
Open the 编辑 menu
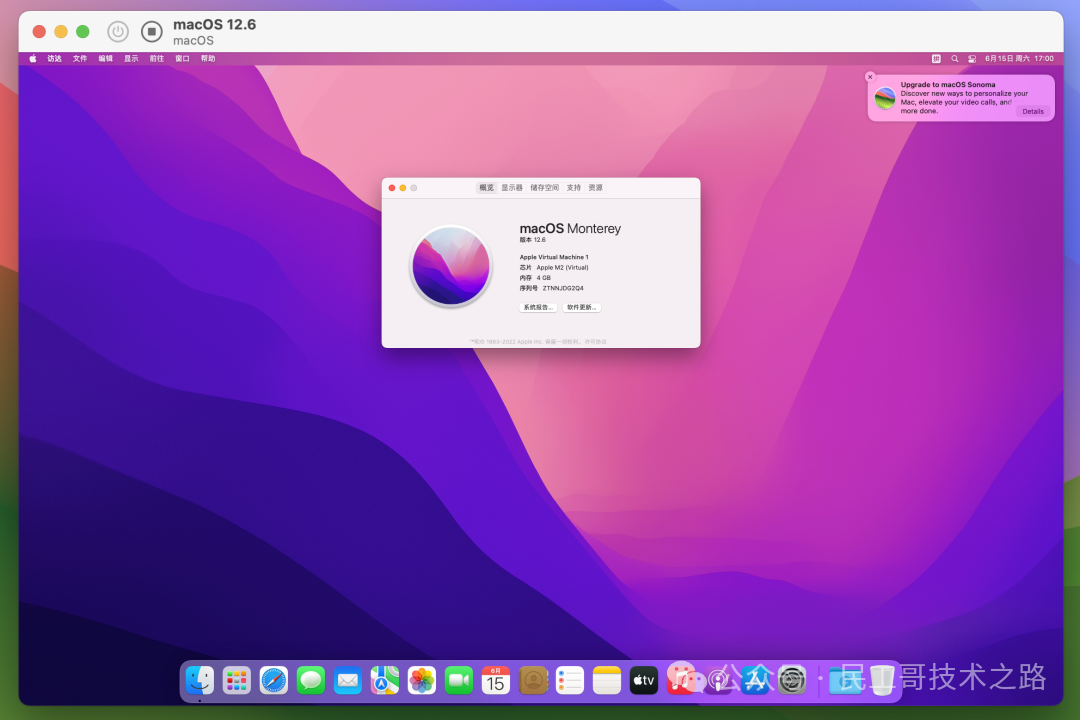pos(105,59)
